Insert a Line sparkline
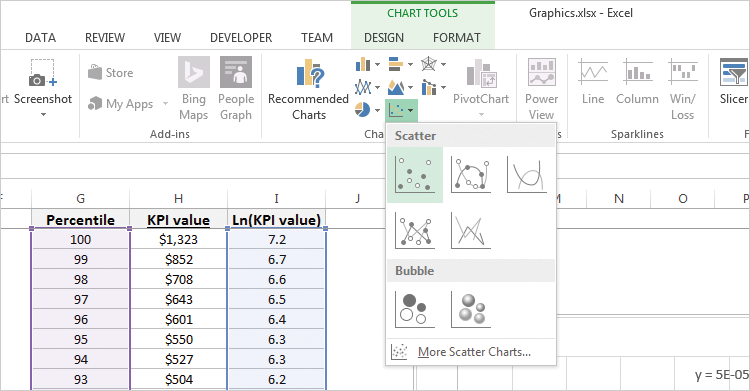The width and height of the screenshot is (750, 391). [593, 81]
